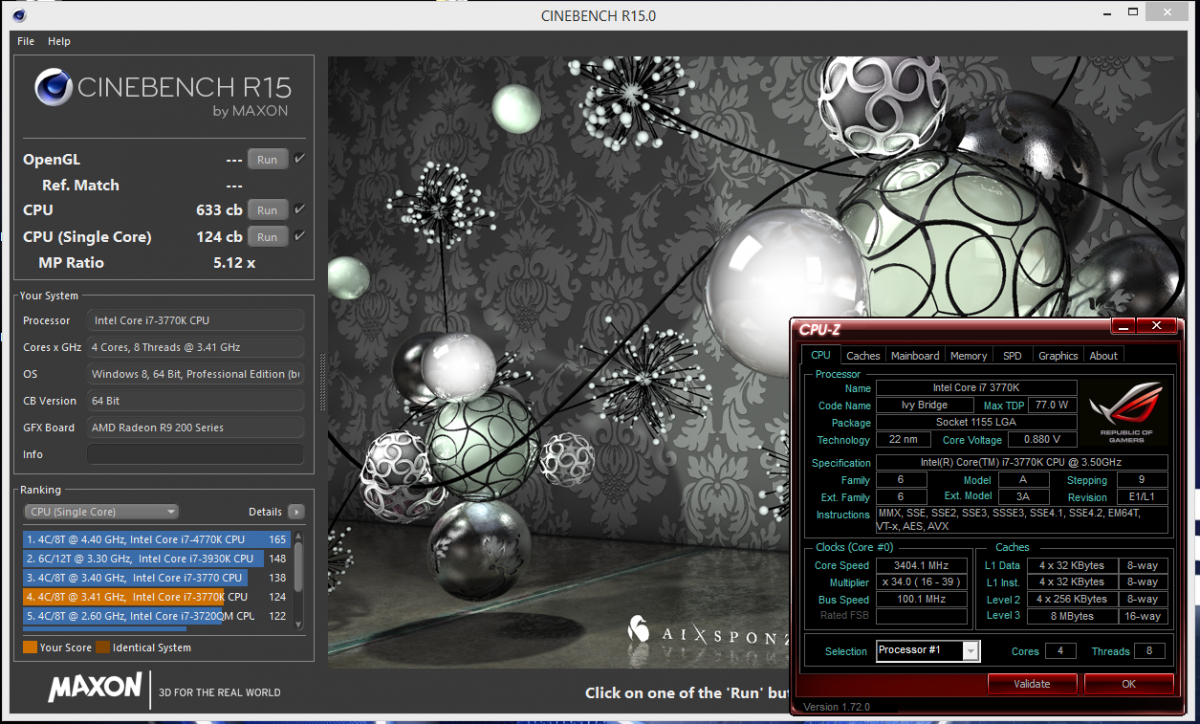The image size is (1200, 724).
Task: Click the Name field Intel Core i7 3770K
Action: 976,388
